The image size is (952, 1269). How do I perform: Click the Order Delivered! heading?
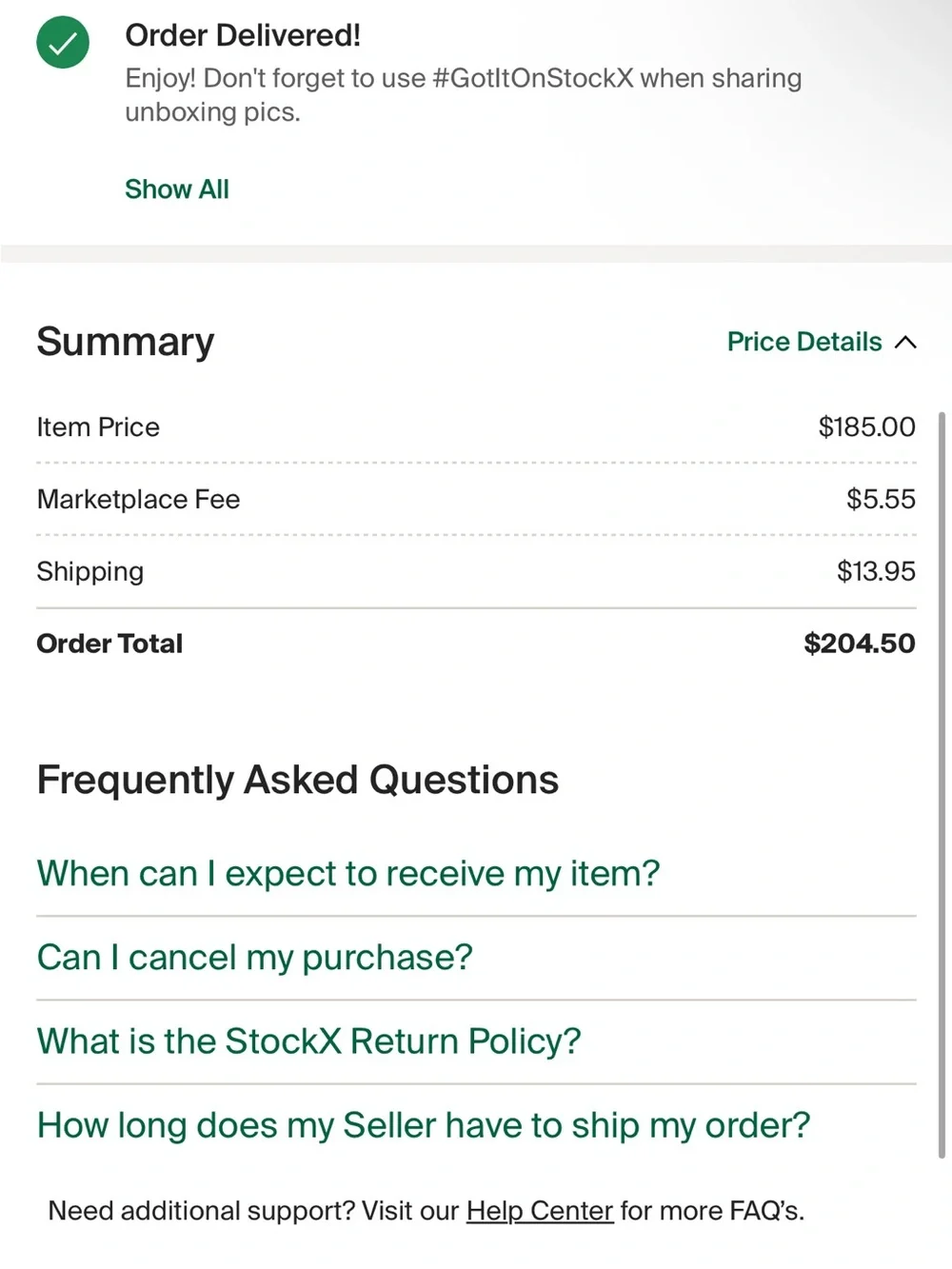243,35
